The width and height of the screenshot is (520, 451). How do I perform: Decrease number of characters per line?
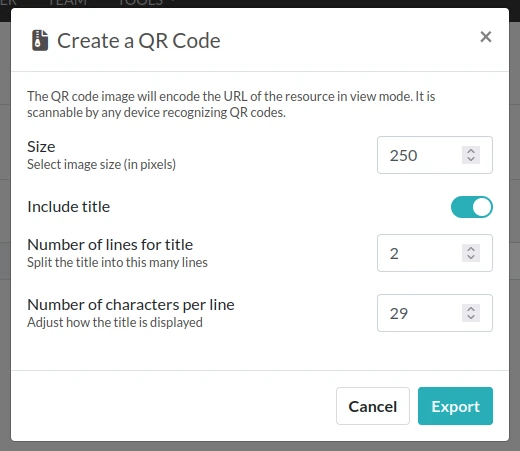pos(471,317)
